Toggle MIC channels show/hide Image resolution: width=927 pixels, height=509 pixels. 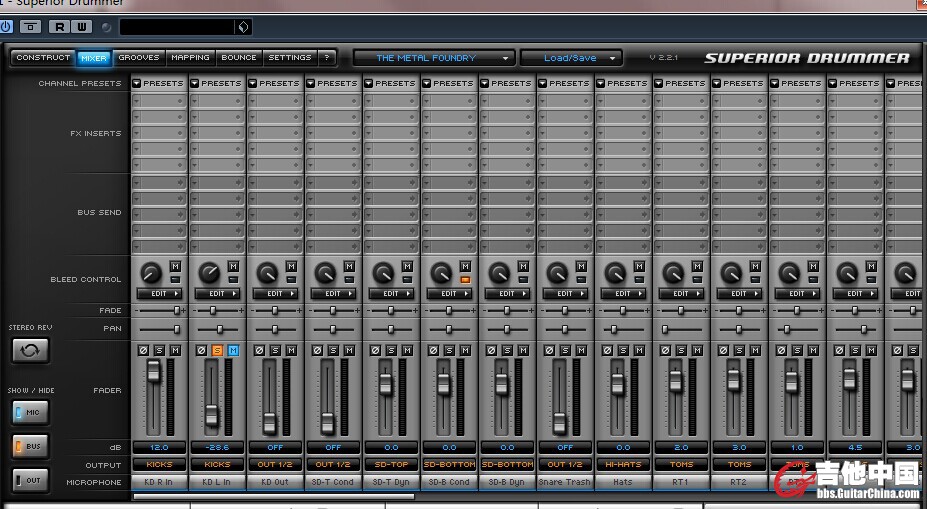(30, 412)
